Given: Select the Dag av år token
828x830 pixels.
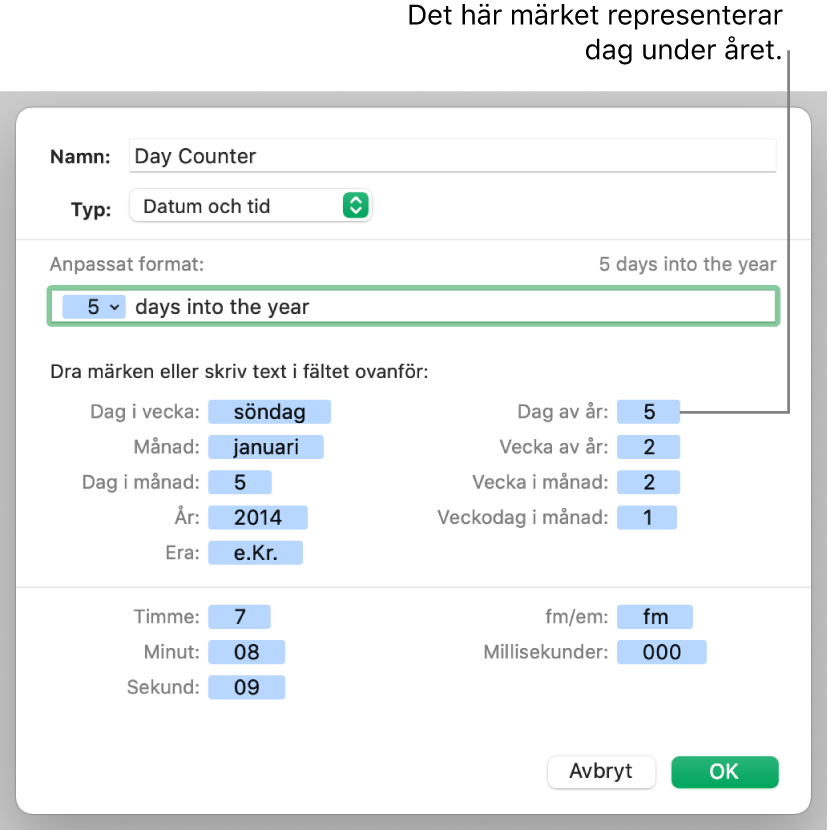Looking at the screenshot, I should point(649,412).
